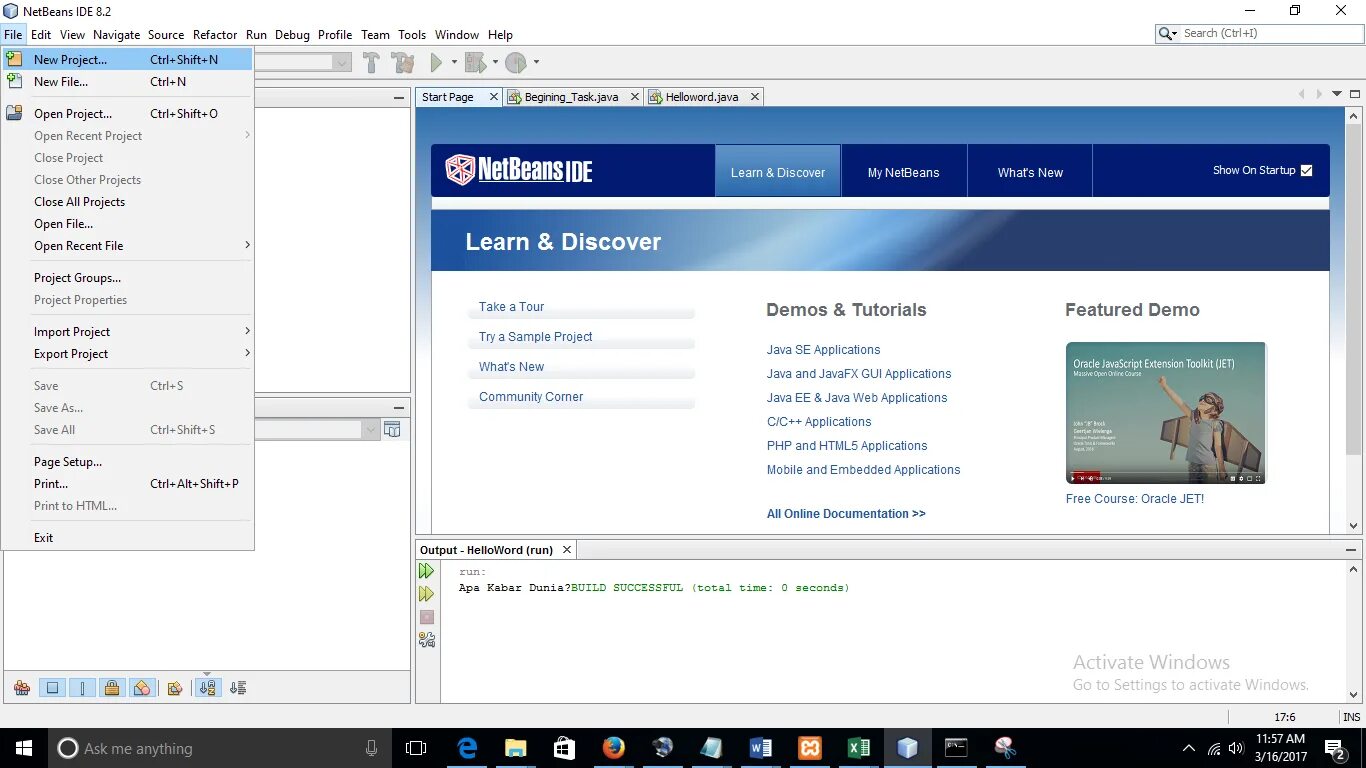Open the editor tab list dropdown arrow

[1338, 94]
